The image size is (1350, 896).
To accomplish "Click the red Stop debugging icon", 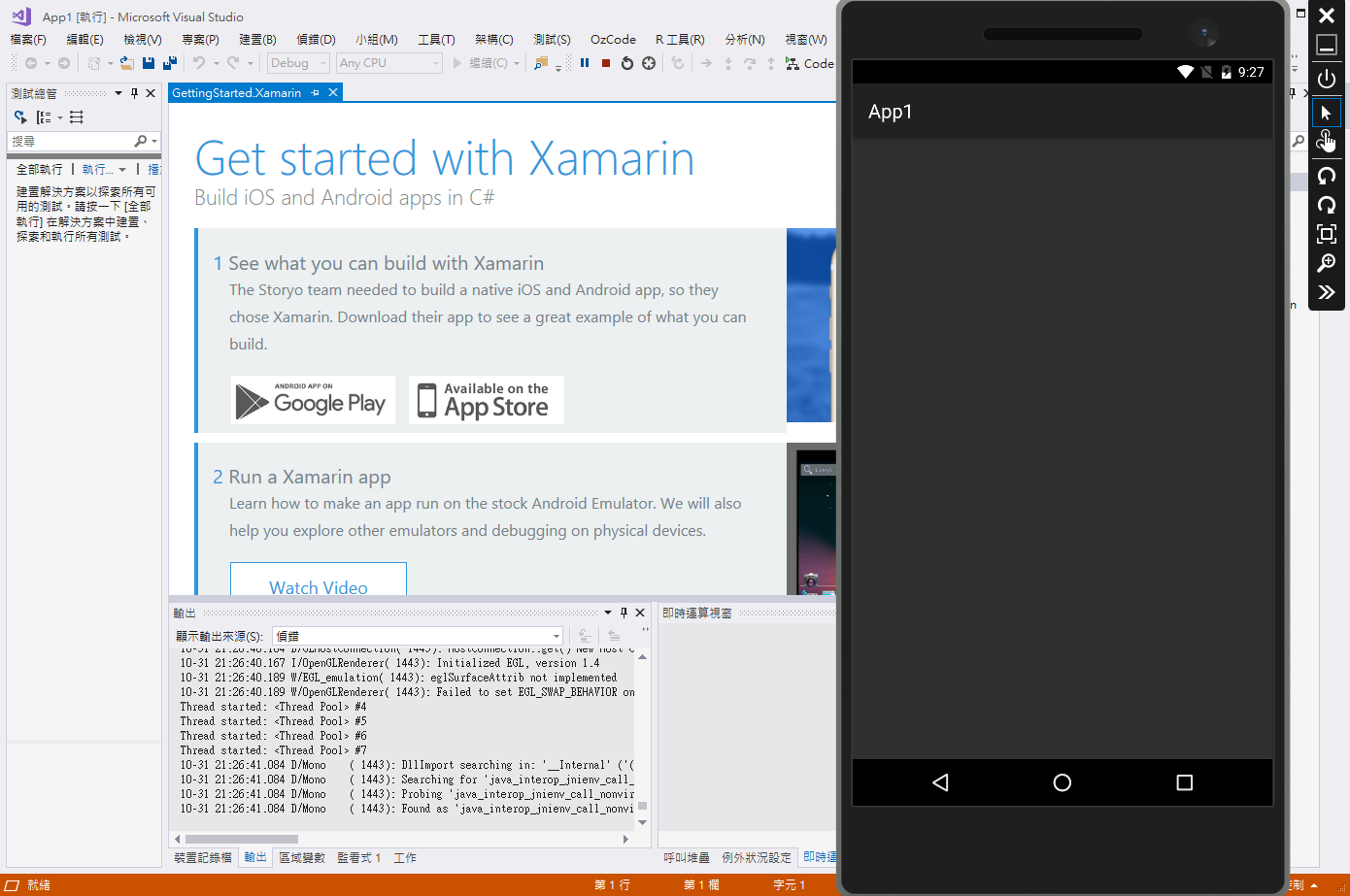I will (606, 63).
